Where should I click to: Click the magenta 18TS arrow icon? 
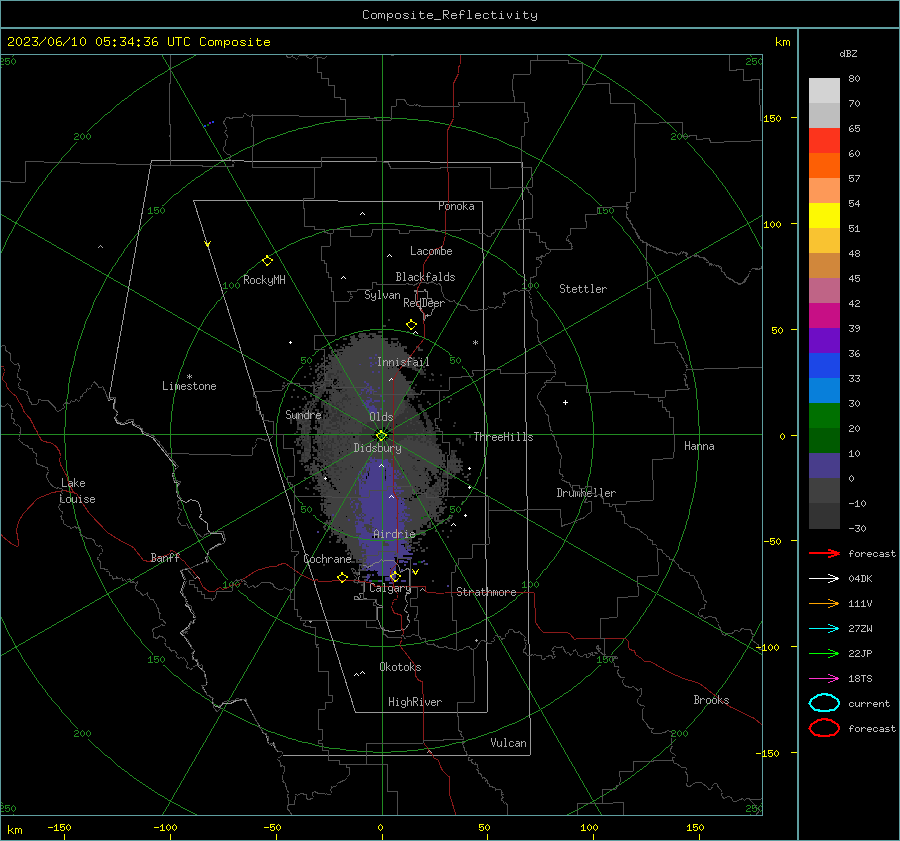(x=824, y=679)
